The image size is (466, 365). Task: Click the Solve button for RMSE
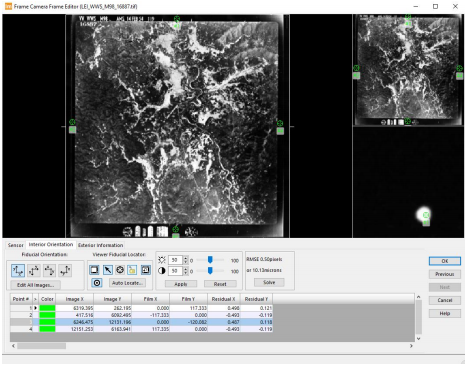269,283
